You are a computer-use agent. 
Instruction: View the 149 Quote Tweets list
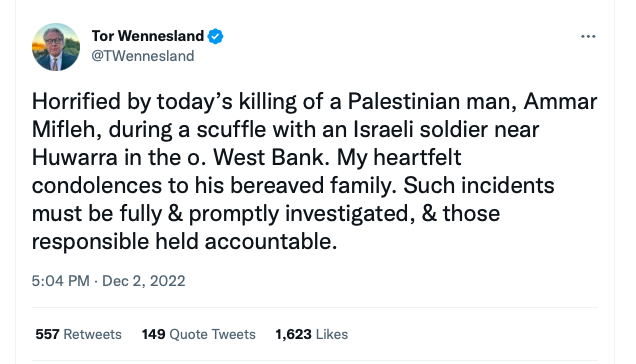(198, 334)
